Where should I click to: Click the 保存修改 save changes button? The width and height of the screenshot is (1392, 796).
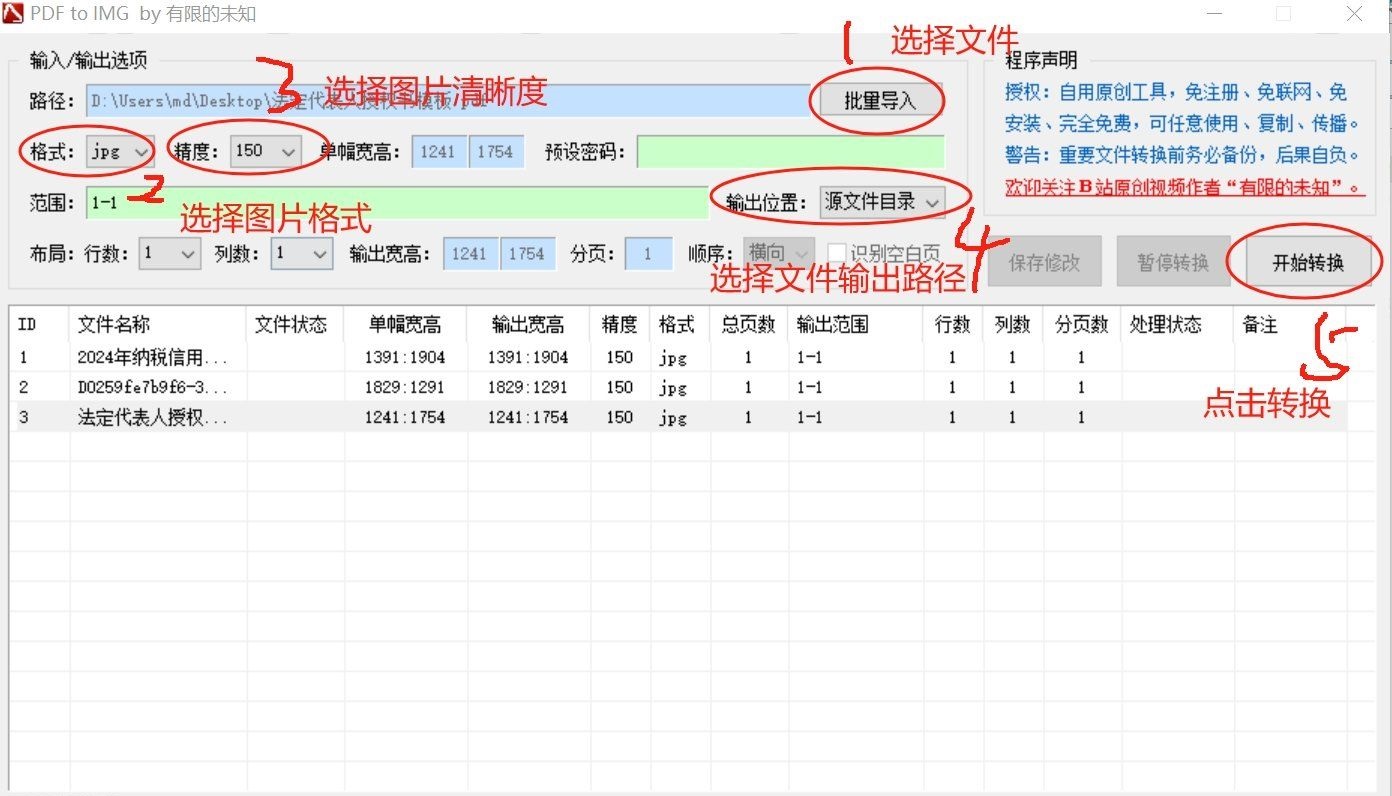pos(1044,263)
